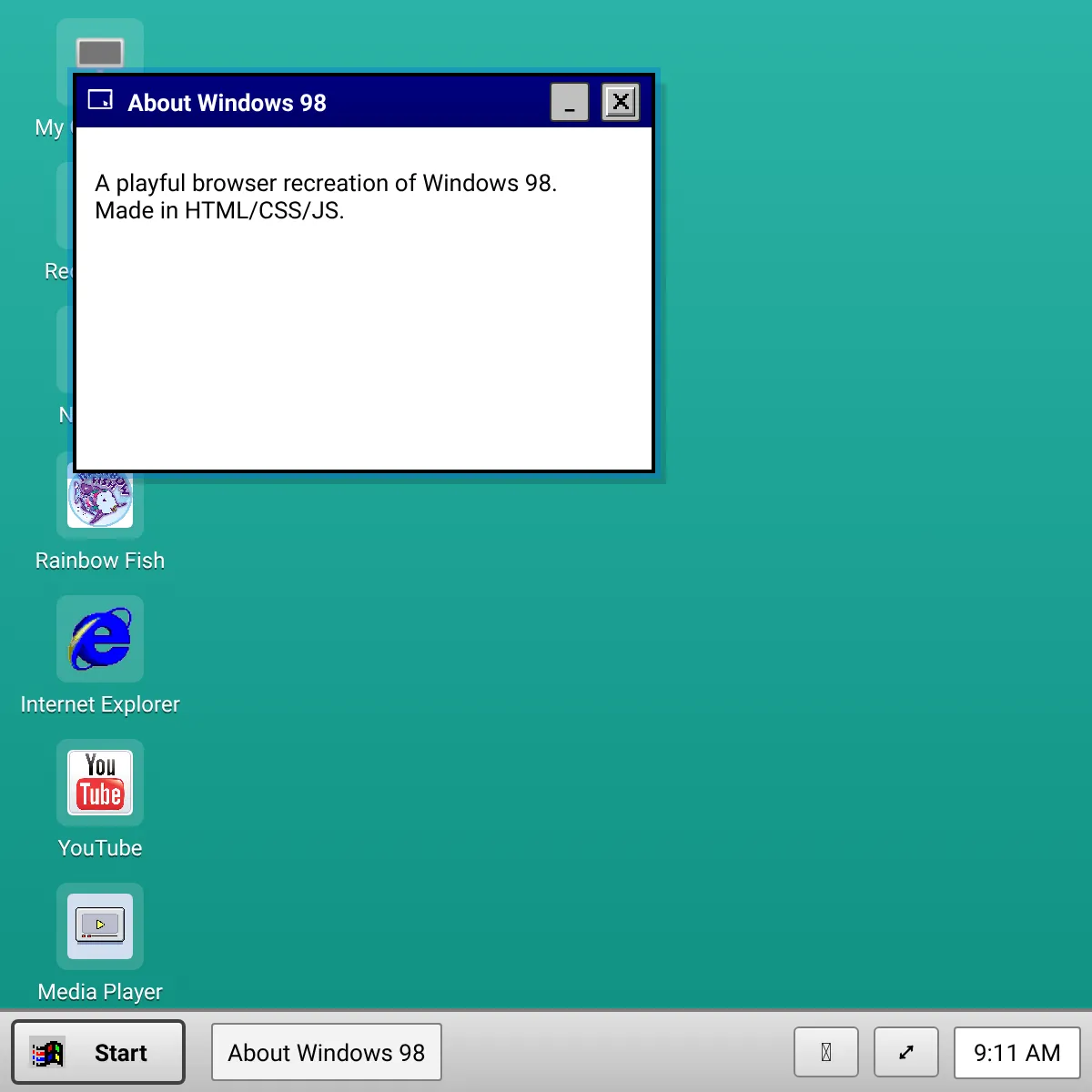Open the Media Player desktop icon
This screenshot has width=1092, height=1092.
tap(100, 926)
